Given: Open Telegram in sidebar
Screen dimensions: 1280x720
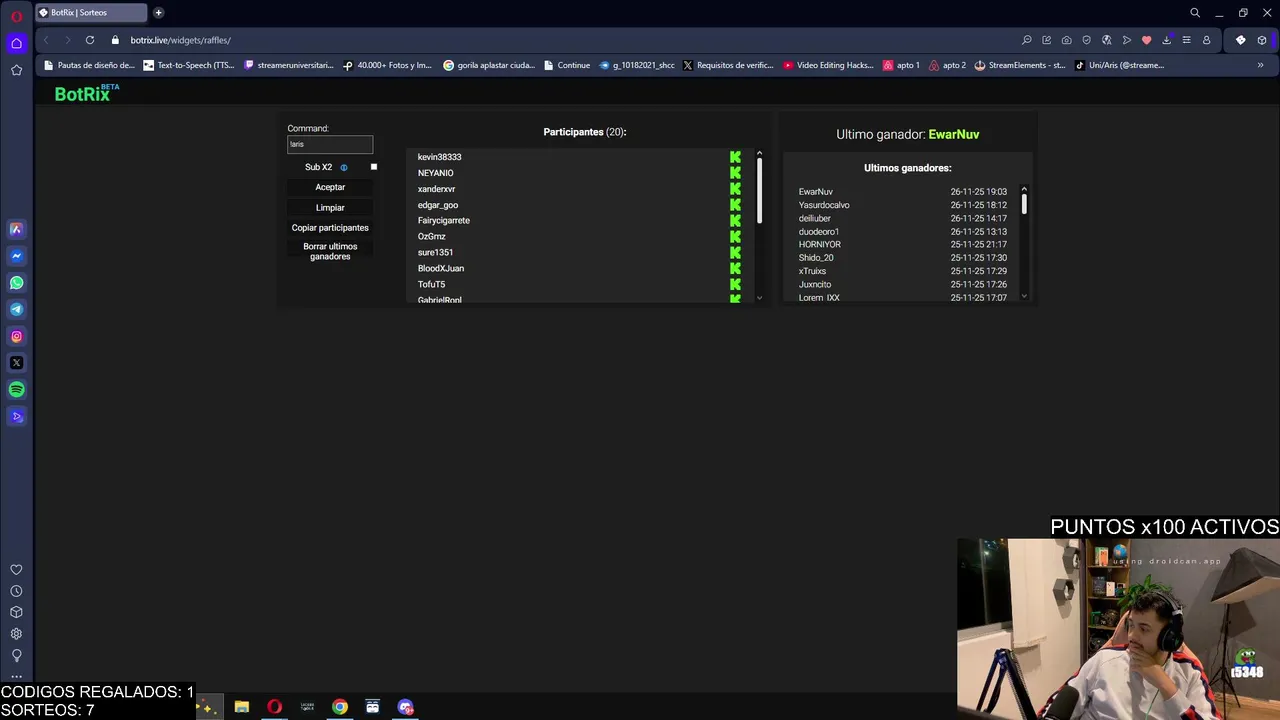Looking at the screenshot, I should click(16, 310).
